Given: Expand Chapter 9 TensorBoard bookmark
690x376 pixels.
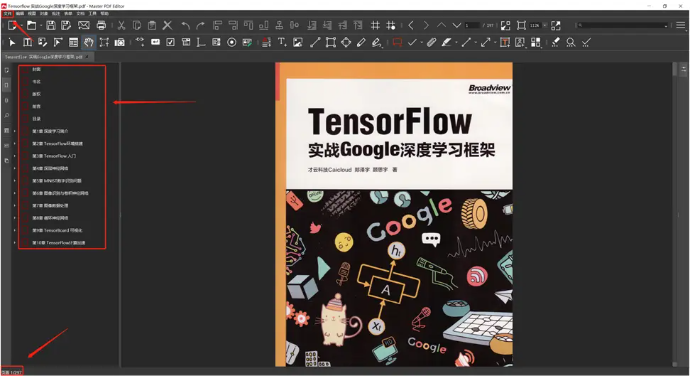Looking at the screenshot, I should pos(15,230).
